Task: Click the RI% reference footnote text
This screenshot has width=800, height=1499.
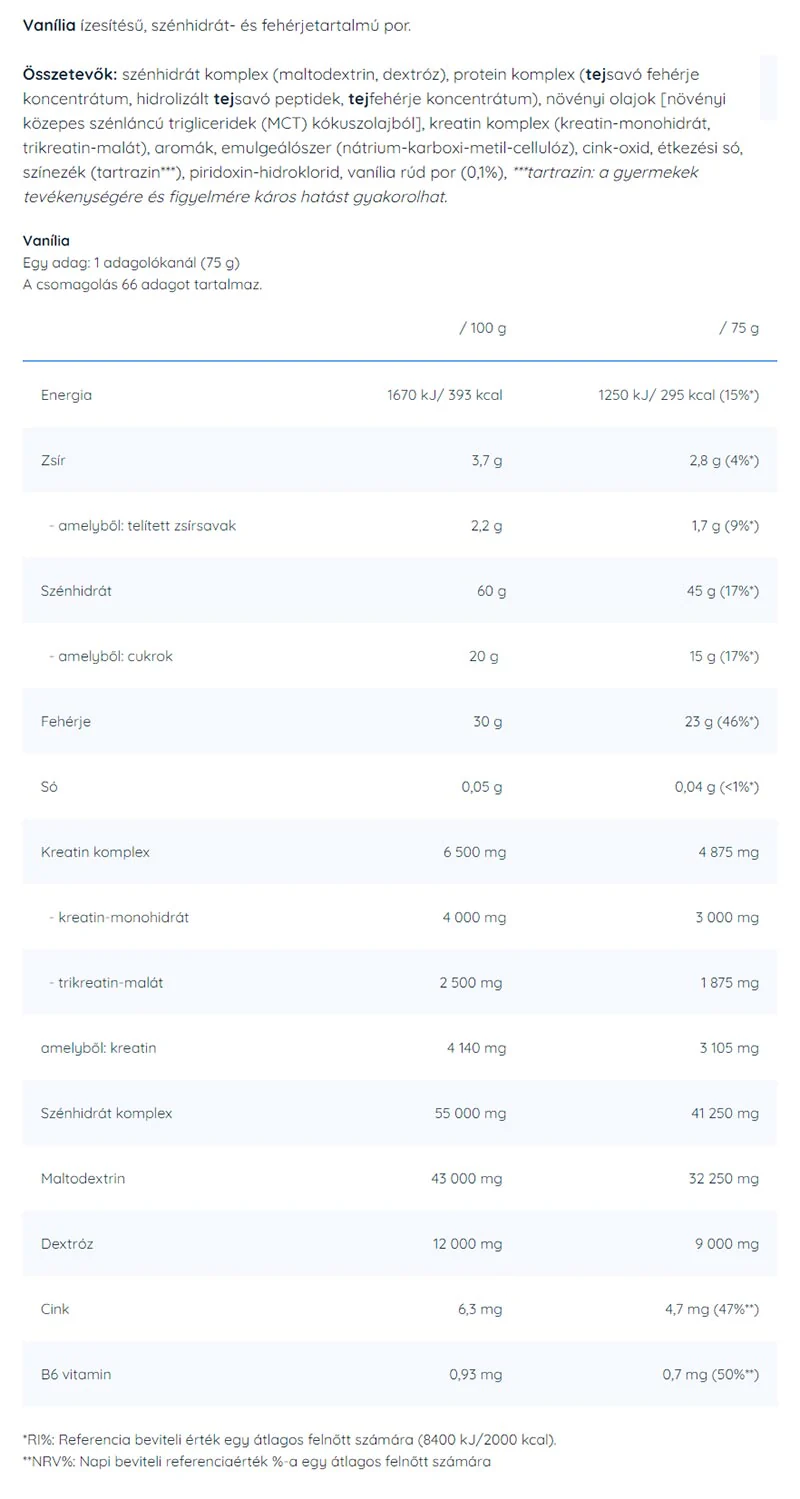Action: 290,1440
